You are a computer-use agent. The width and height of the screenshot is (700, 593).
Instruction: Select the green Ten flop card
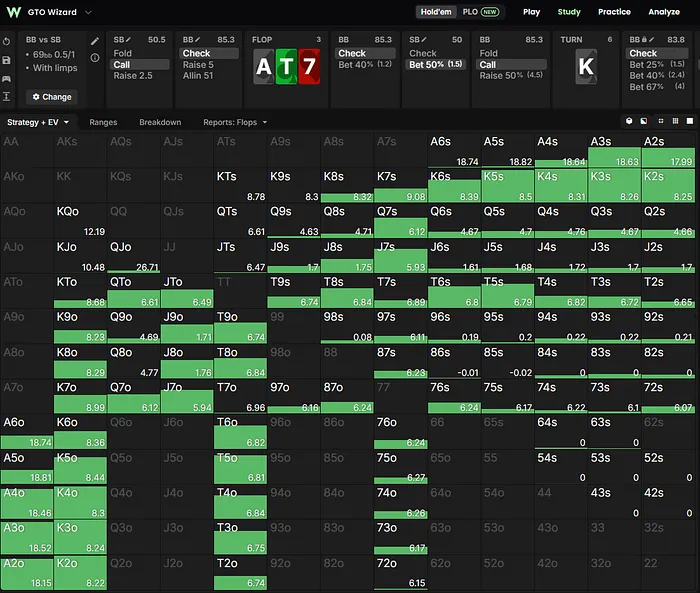[286, 67]
